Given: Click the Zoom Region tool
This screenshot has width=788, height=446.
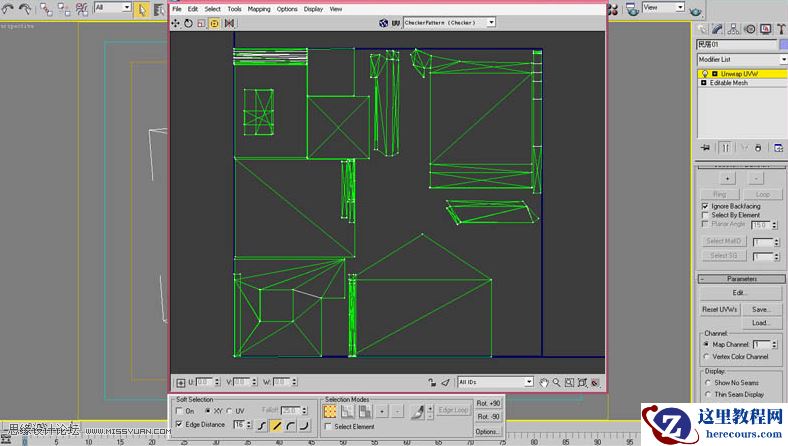Looking at the screenshot, I should (569, 383).
